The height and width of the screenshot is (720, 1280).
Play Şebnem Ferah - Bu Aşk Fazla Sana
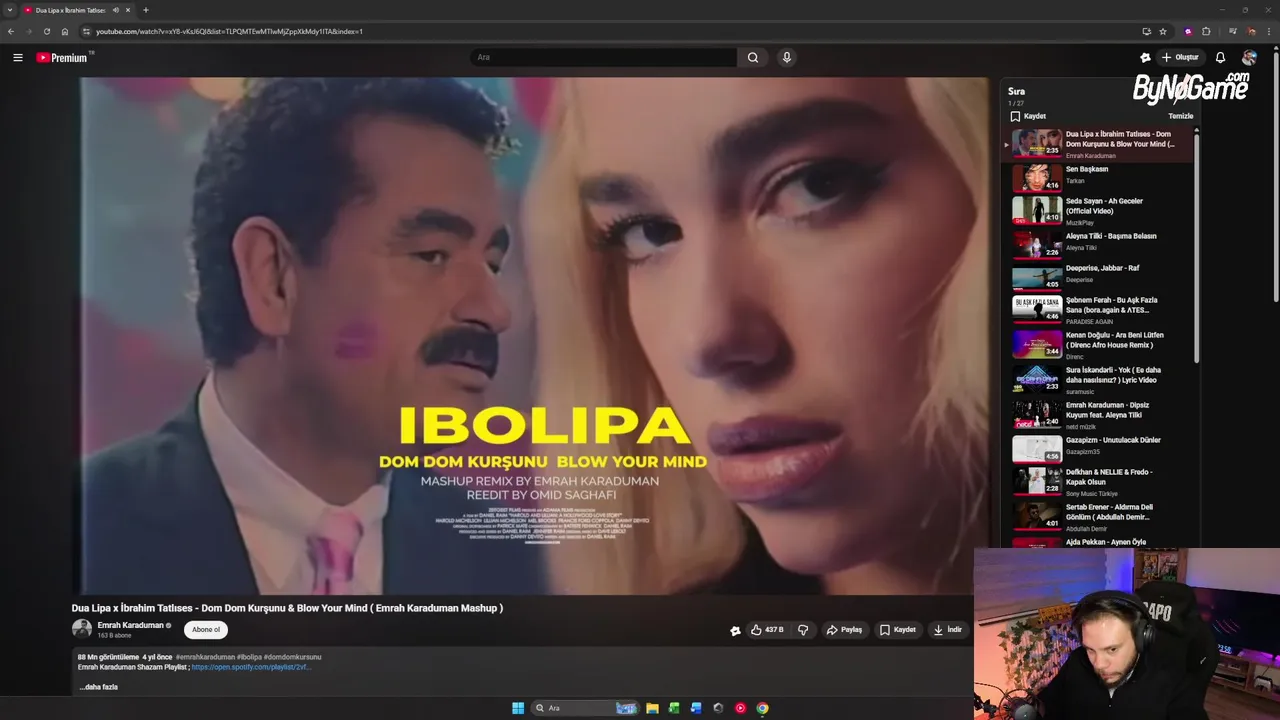[1100, 309]
